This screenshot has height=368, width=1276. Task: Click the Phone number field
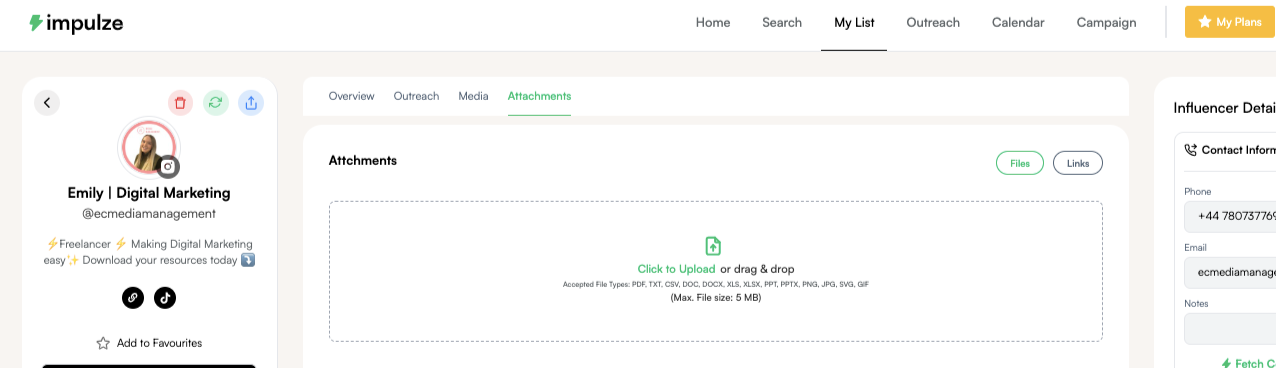1230,216
